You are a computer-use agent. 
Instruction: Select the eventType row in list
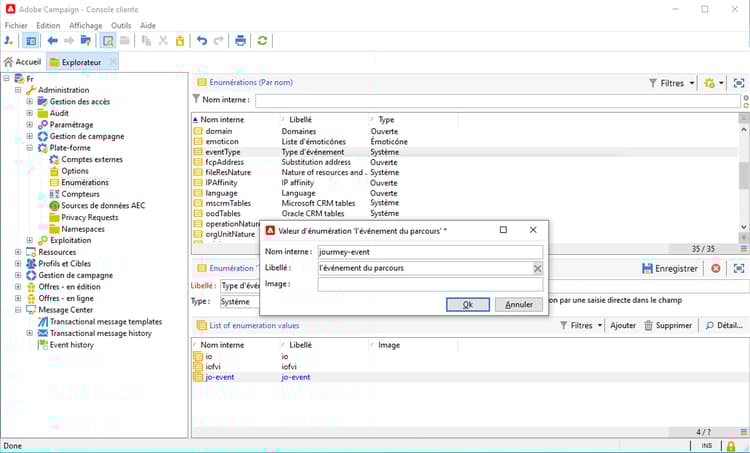click(x=464, y=152)
